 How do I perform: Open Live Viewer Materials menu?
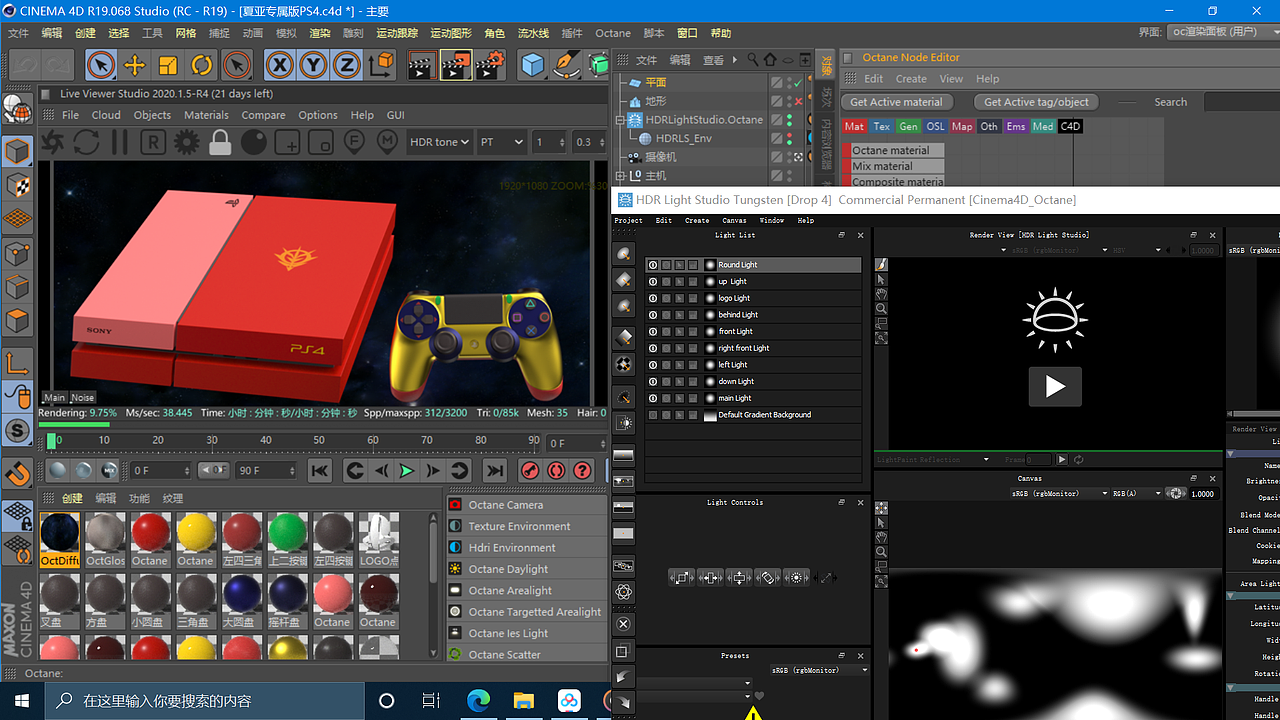click(206, 115)
